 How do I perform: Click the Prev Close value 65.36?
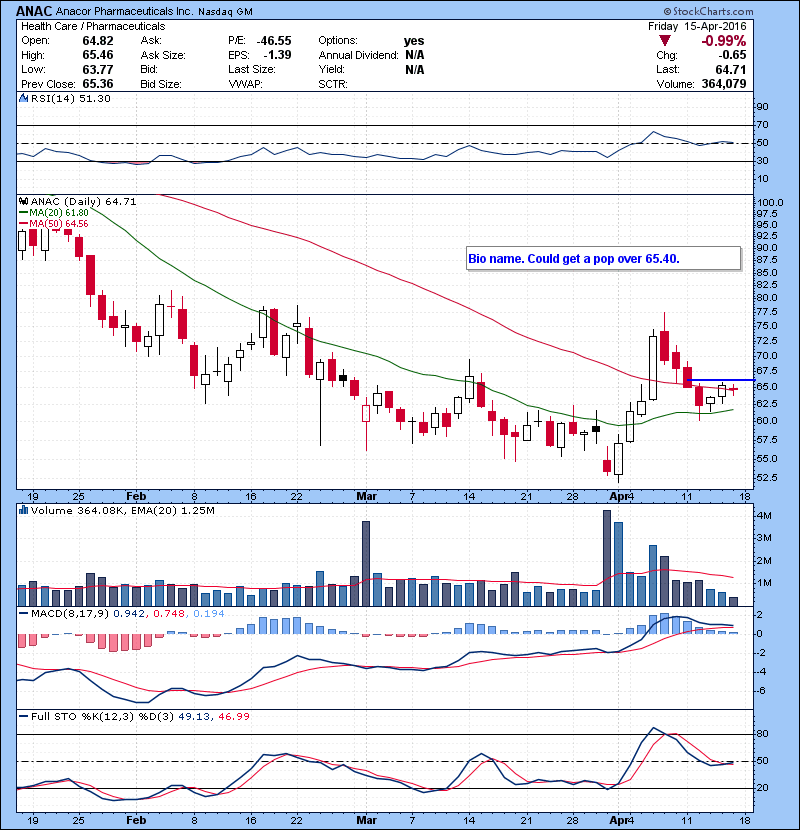coord(97,84)
